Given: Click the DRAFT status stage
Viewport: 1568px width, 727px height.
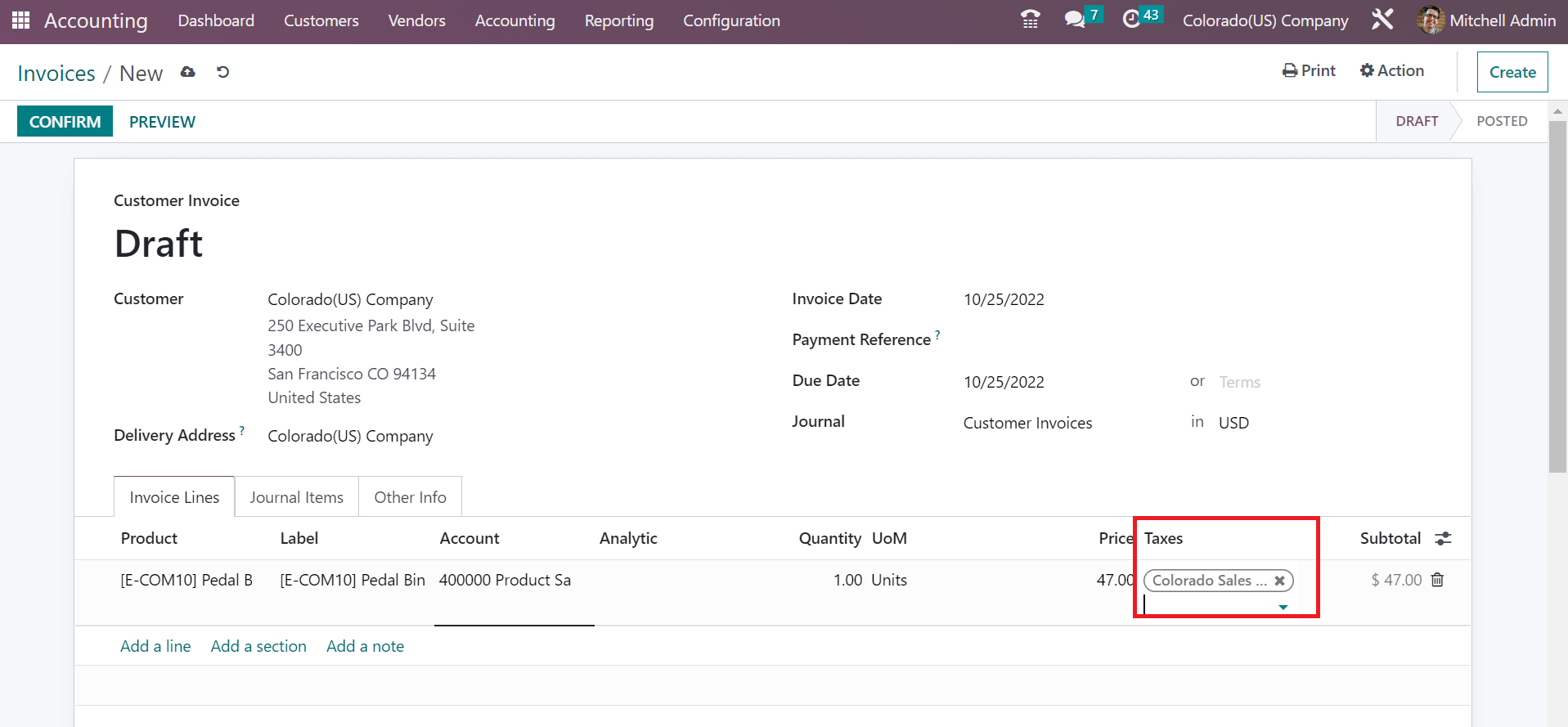Looking at the screenshot, I should point(1417,121).
